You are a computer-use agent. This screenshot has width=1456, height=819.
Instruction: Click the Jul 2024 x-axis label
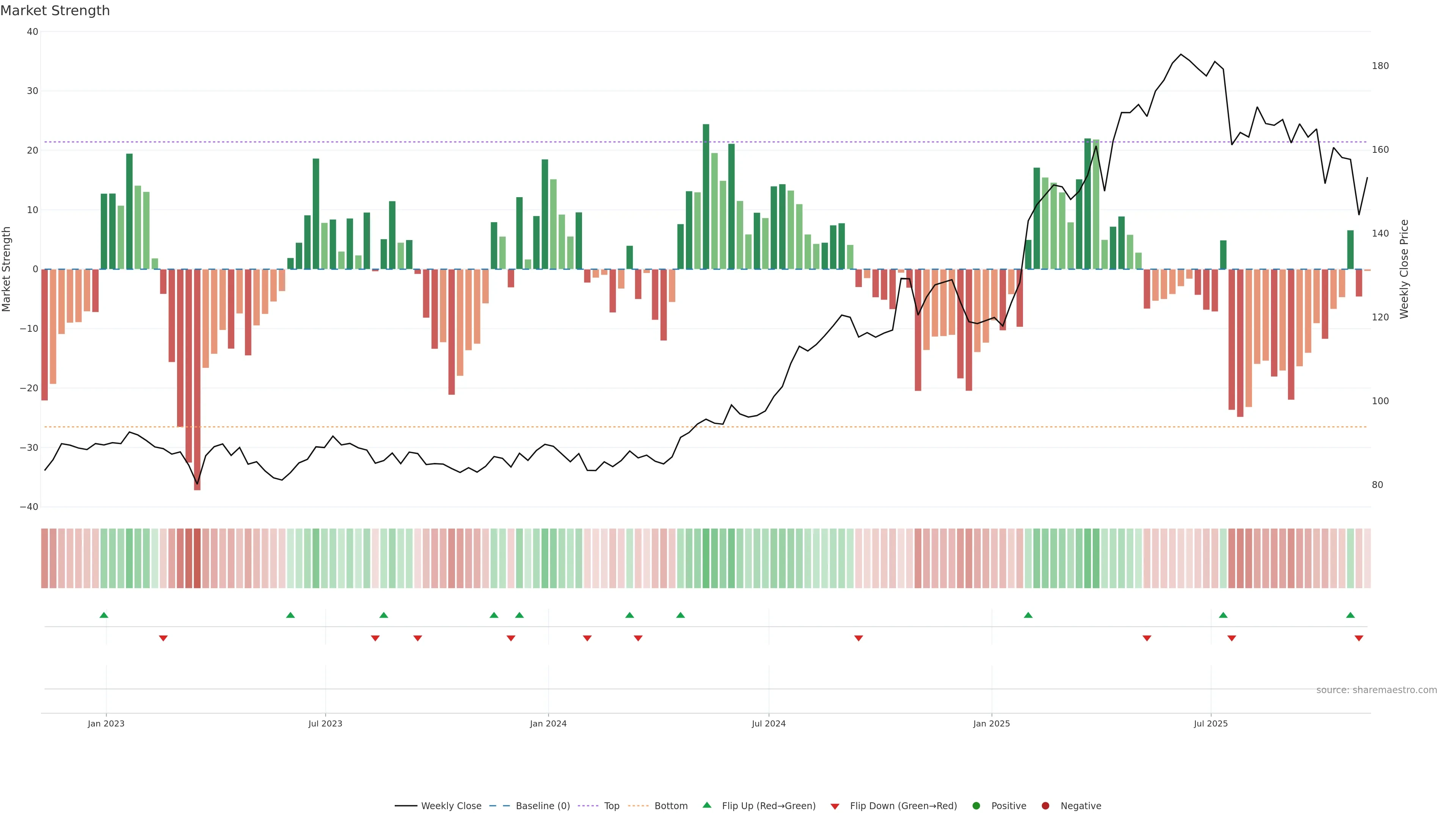[x=768, y=723]
